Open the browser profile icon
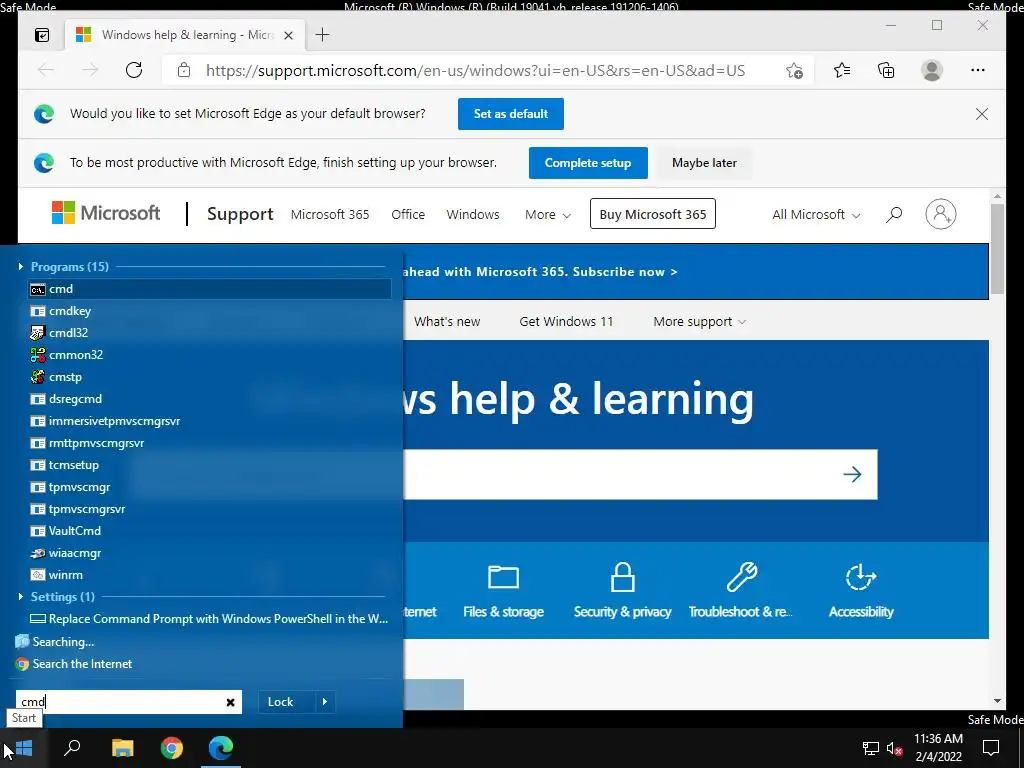The height and width of the screenshot is (768, 1024). pyautogui.click(x=932, y=70)
